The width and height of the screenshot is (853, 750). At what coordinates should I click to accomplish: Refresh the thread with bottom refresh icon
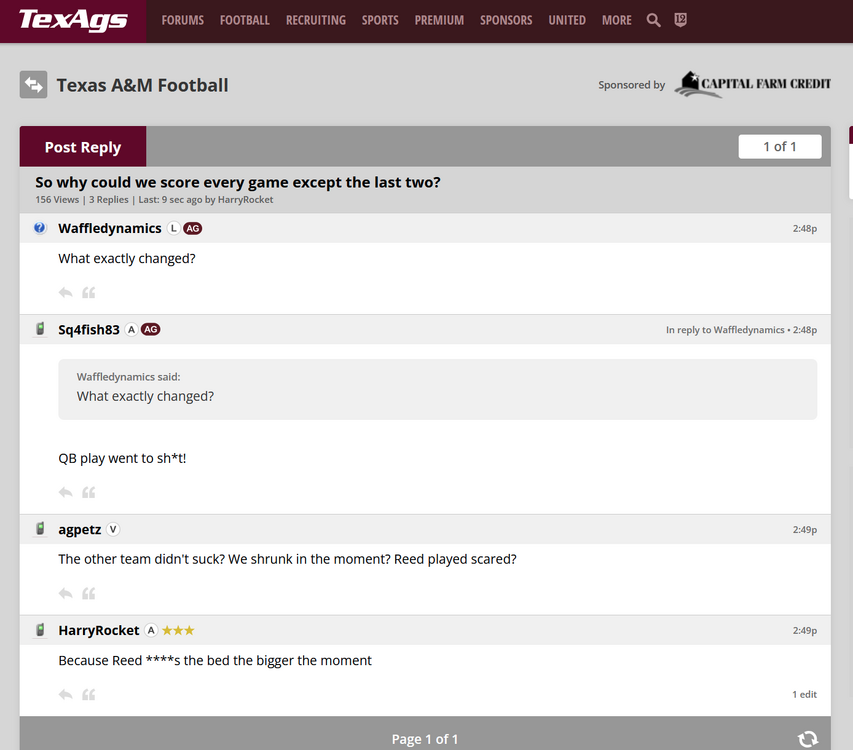808,739
